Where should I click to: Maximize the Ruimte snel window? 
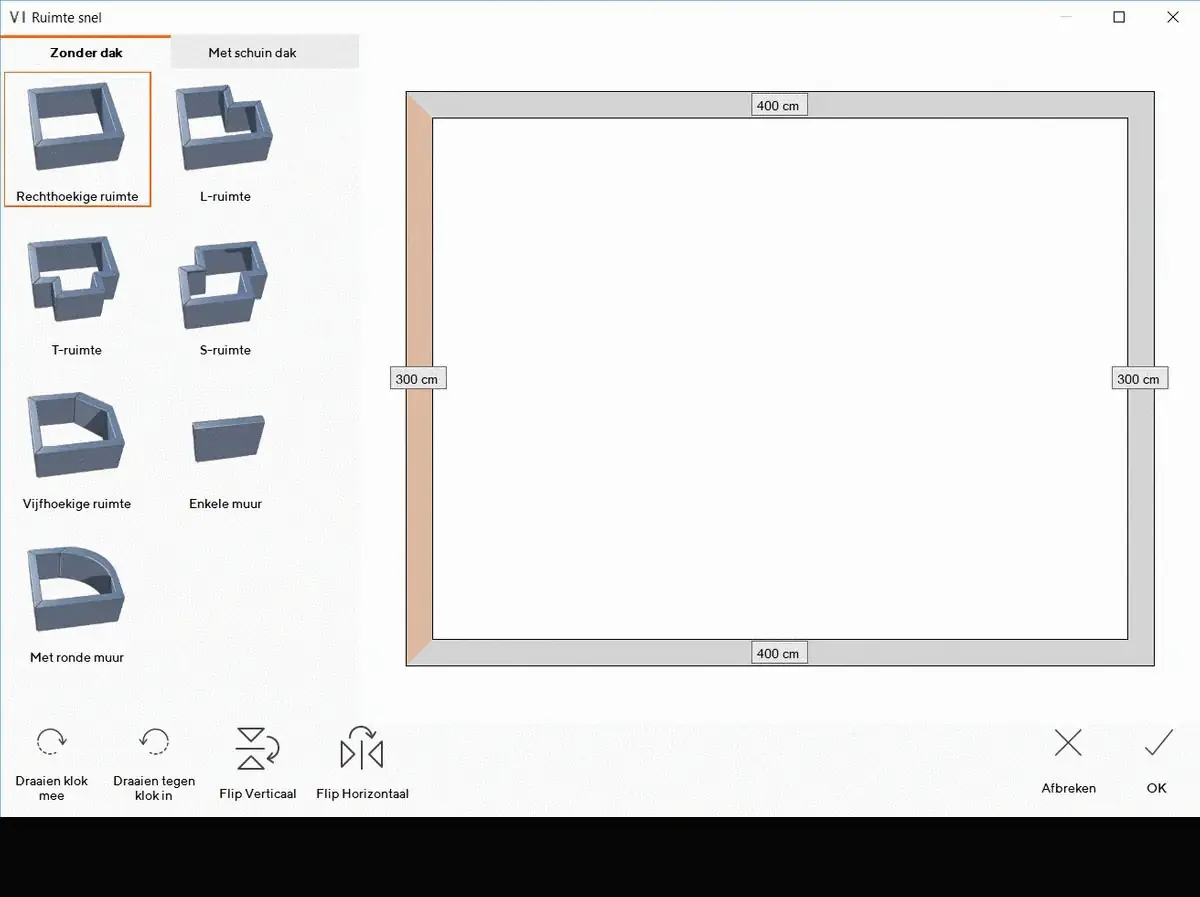[1119, 17]
